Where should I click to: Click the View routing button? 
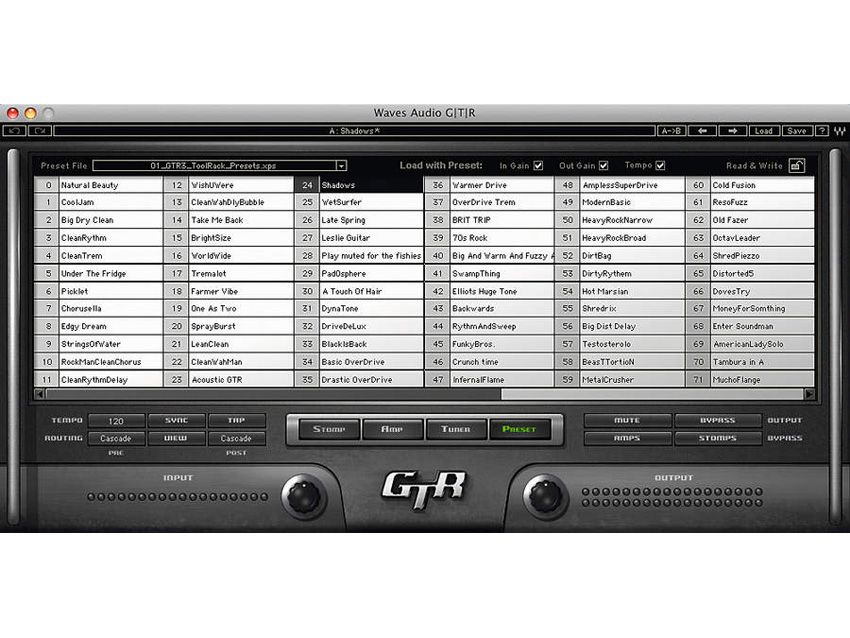point(176,439)
